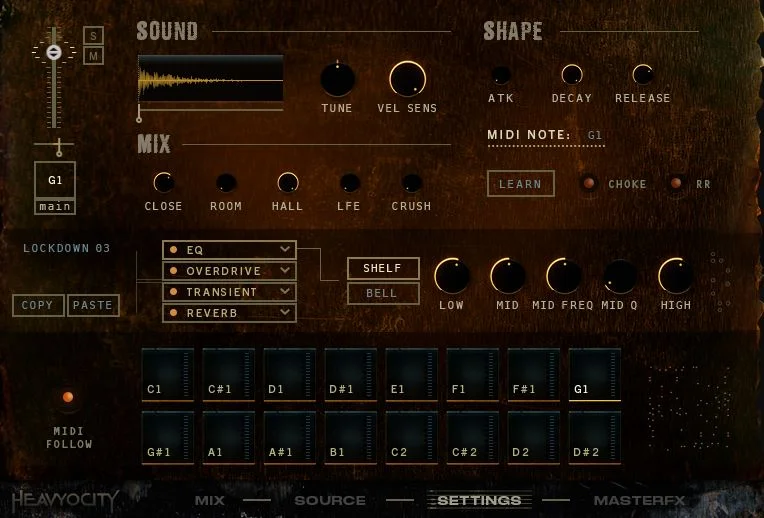Click the DECAY knob
This screenshot has height=518, width=764.
point(572,75)
